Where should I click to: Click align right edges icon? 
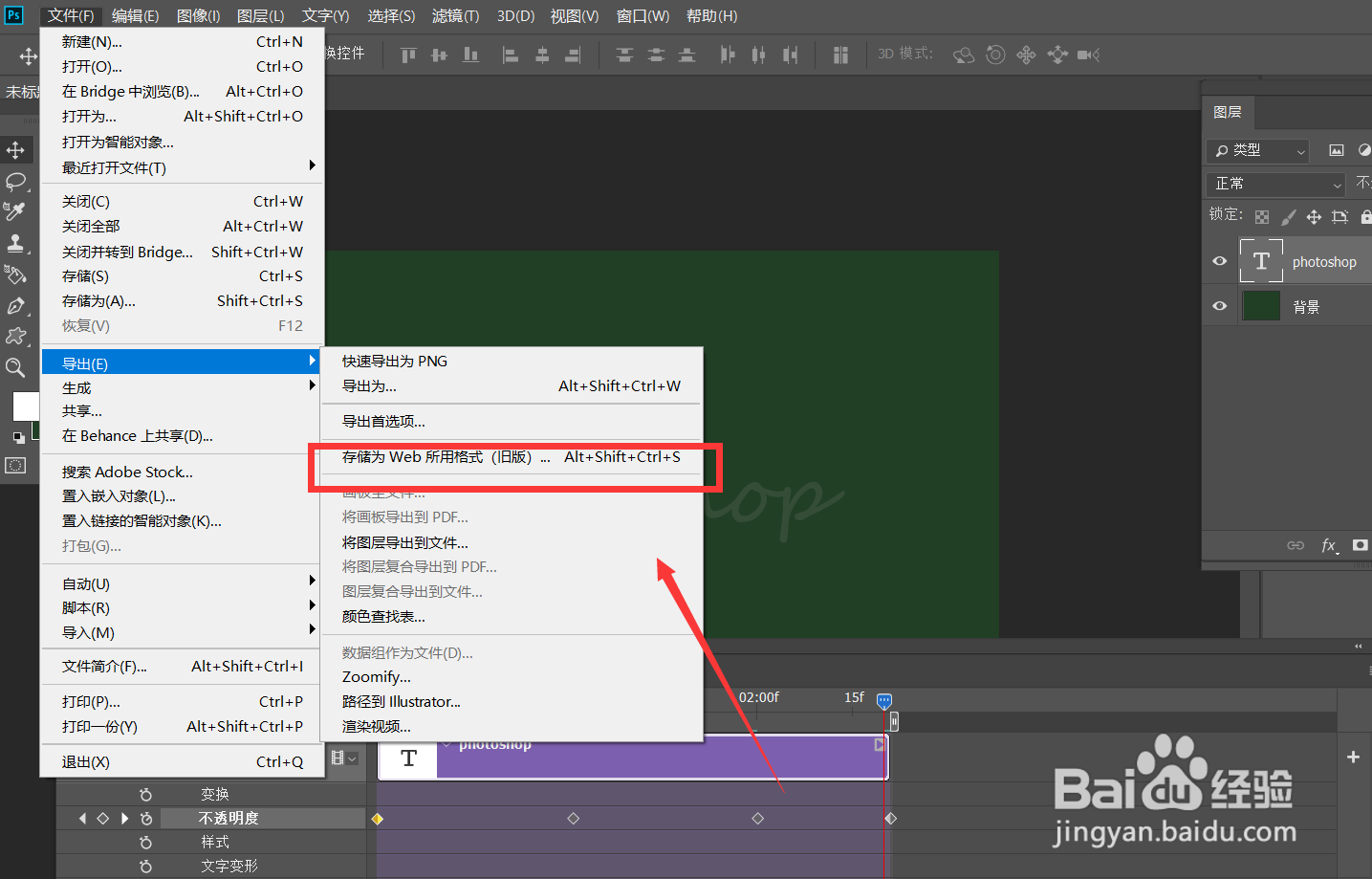(x=573, y=55)
